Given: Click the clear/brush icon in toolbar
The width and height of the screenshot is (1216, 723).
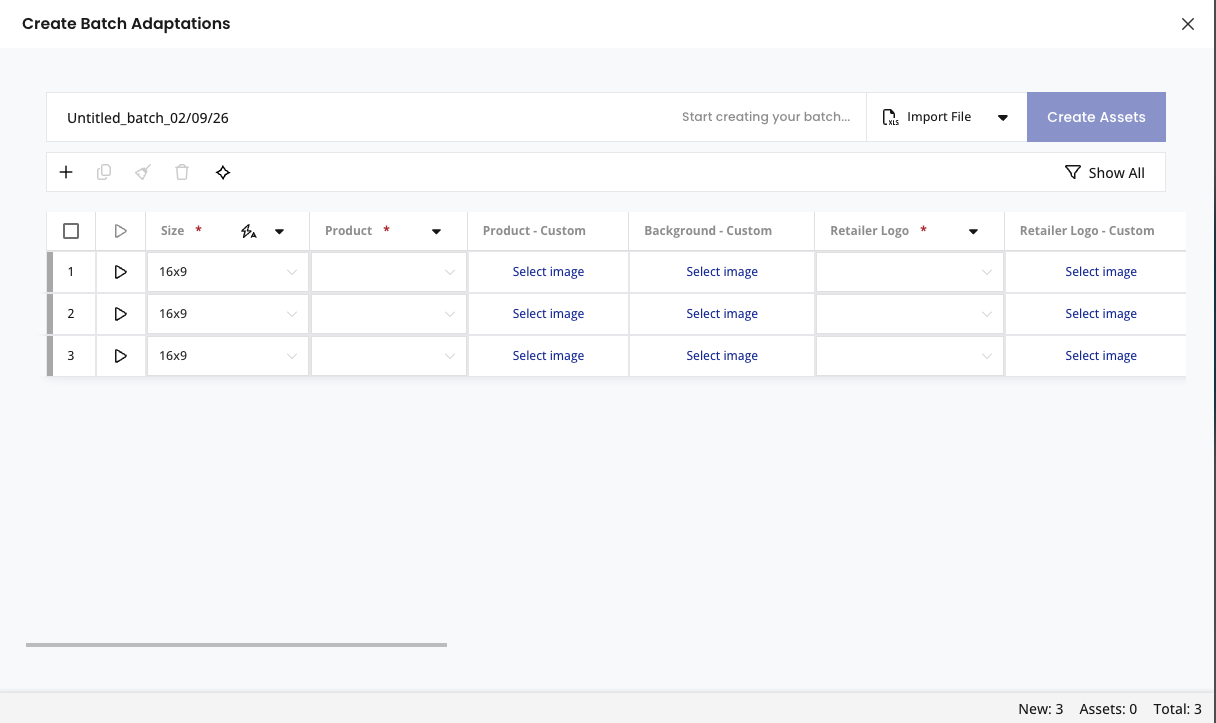Looking at the screenshot, I should [143, 172].
